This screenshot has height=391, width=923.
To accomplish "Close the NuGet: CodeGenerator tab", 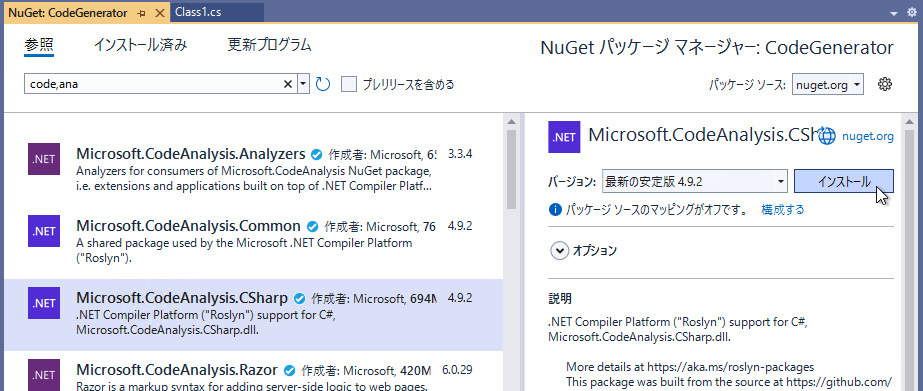I will [x=160, y=12].
